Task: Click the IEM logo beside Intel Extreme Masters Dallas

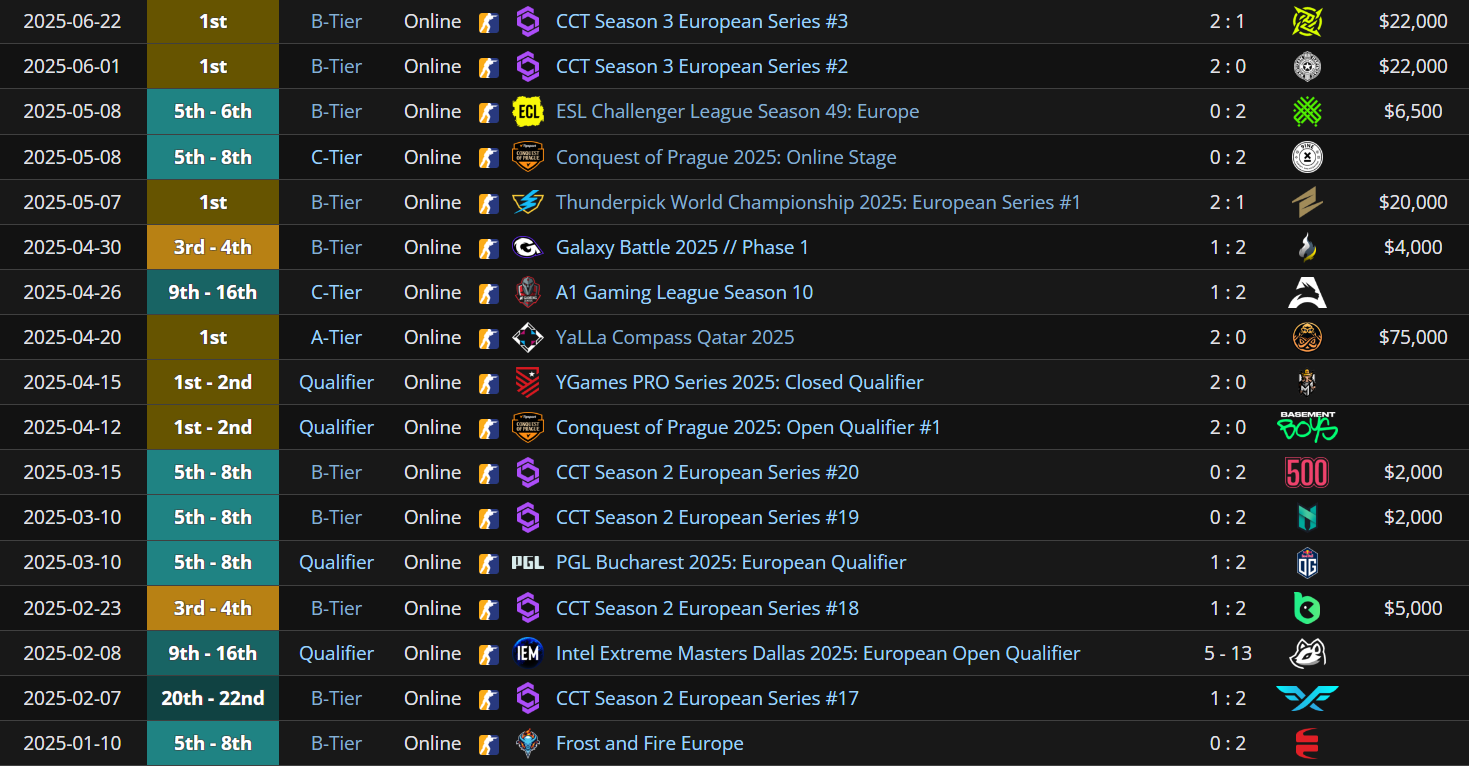Action: point(527,653)
